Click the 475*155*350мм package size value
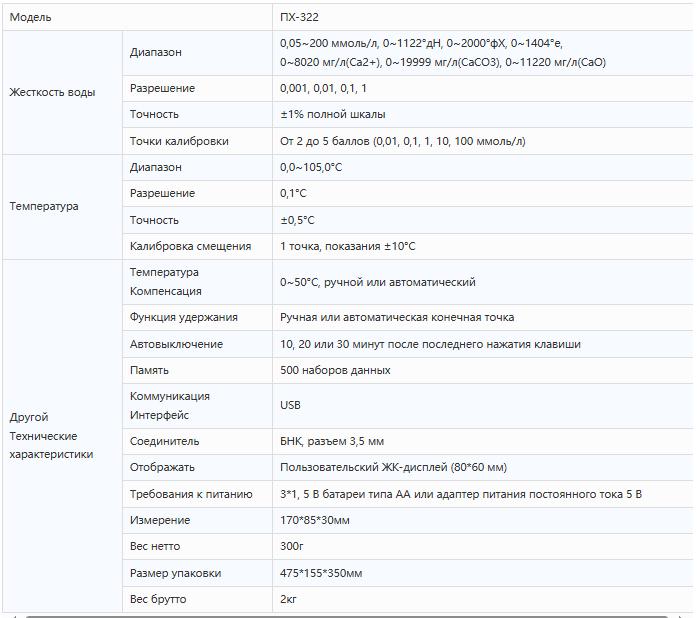 pos(321,573)
